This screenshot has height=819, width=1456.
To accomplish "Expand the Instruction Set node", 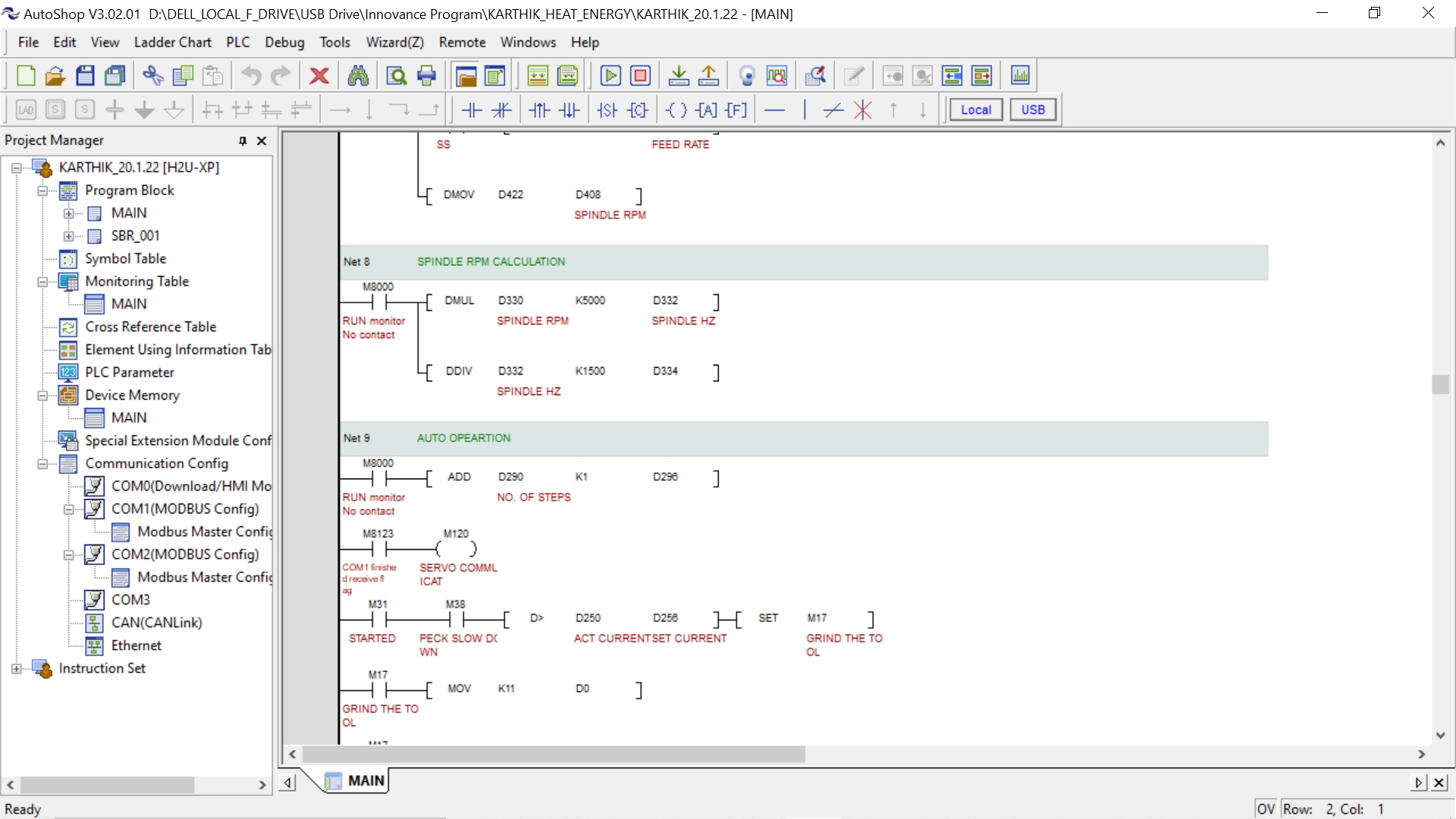I will [17, 669].
